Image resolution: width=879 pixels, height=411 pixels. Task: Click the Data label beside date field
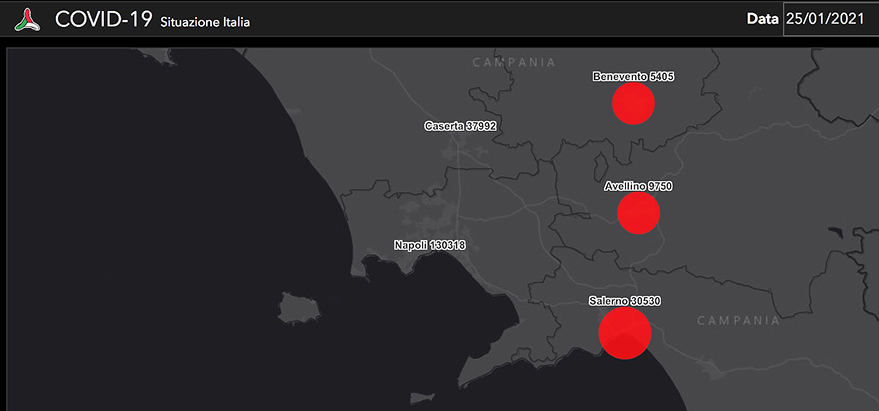tap(762, 19)
